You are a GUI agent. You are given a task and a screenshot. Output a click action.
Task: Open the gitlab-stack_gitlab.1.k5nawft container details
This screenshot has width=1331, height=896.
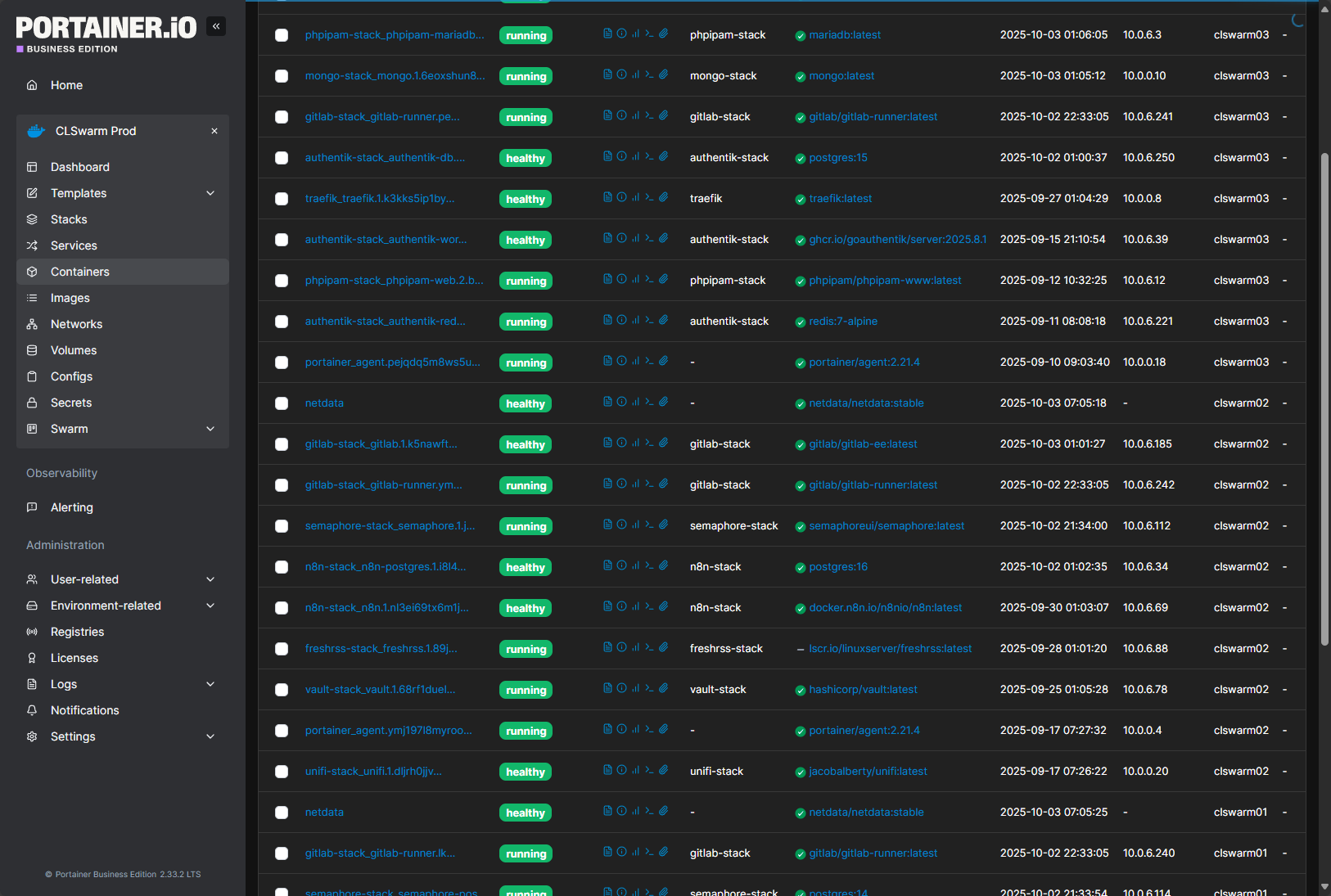coord(381,443)
